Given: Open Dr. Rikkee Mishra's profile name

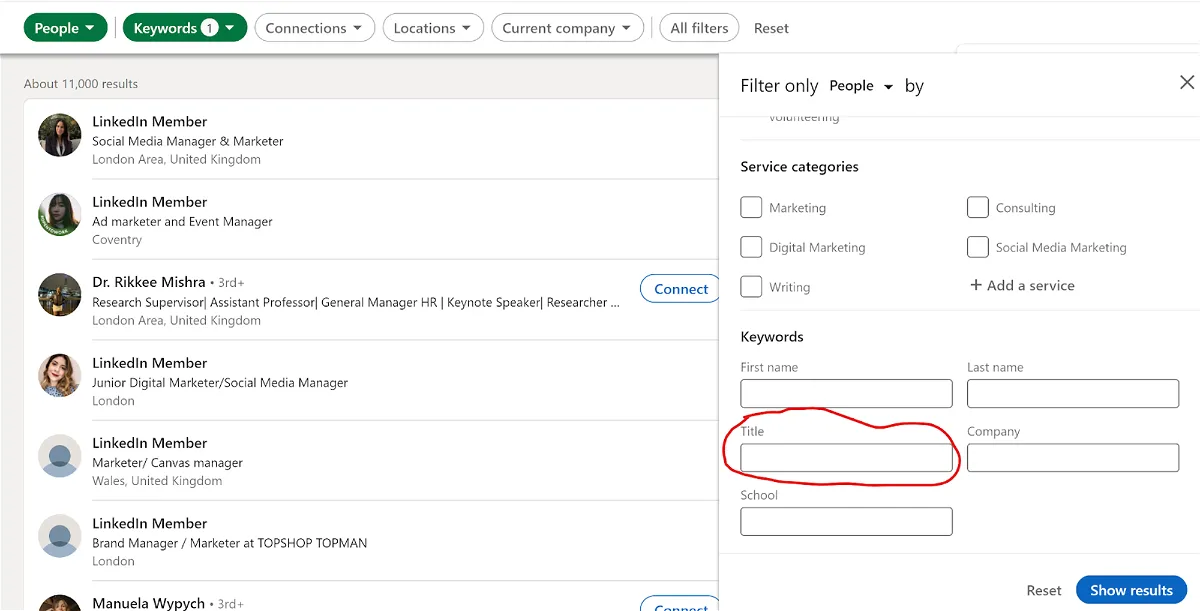Looking at the screenshot, I should pos(149,282).
